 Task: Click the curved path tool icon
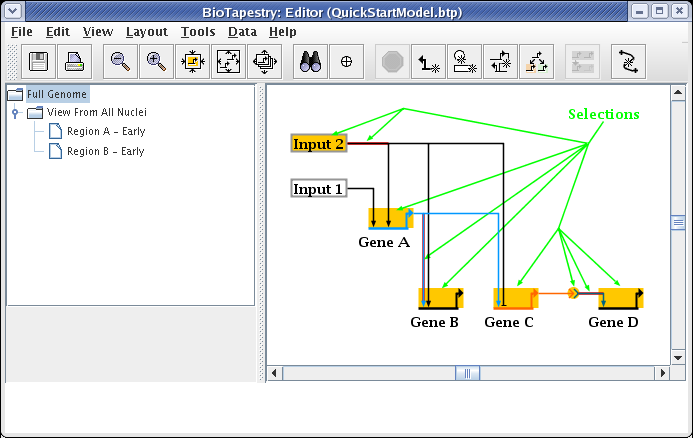point(627,62)
